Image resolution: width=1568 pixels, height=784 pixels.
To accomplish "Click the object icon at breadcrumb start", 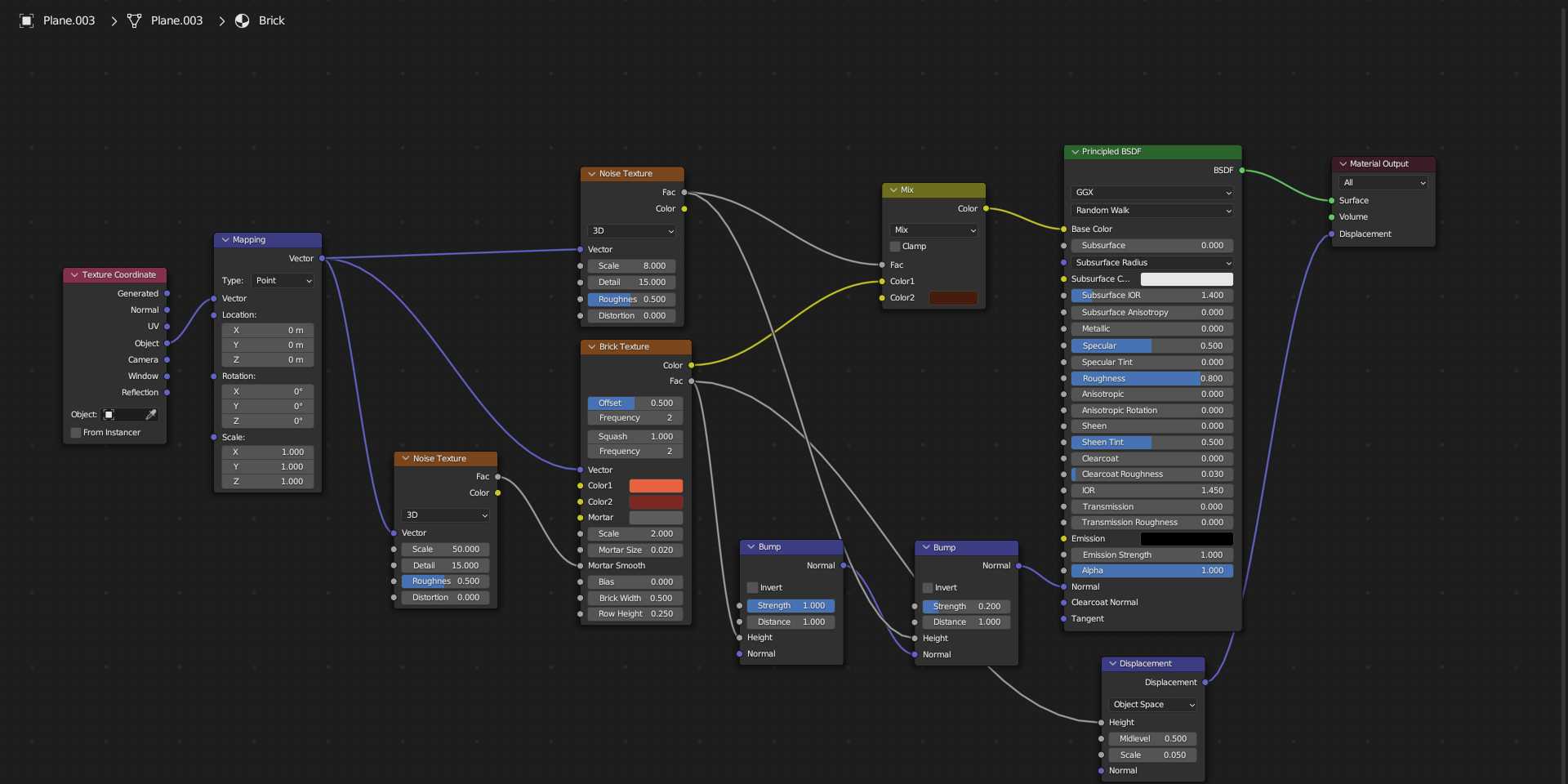I will click(x=27, y=20).
